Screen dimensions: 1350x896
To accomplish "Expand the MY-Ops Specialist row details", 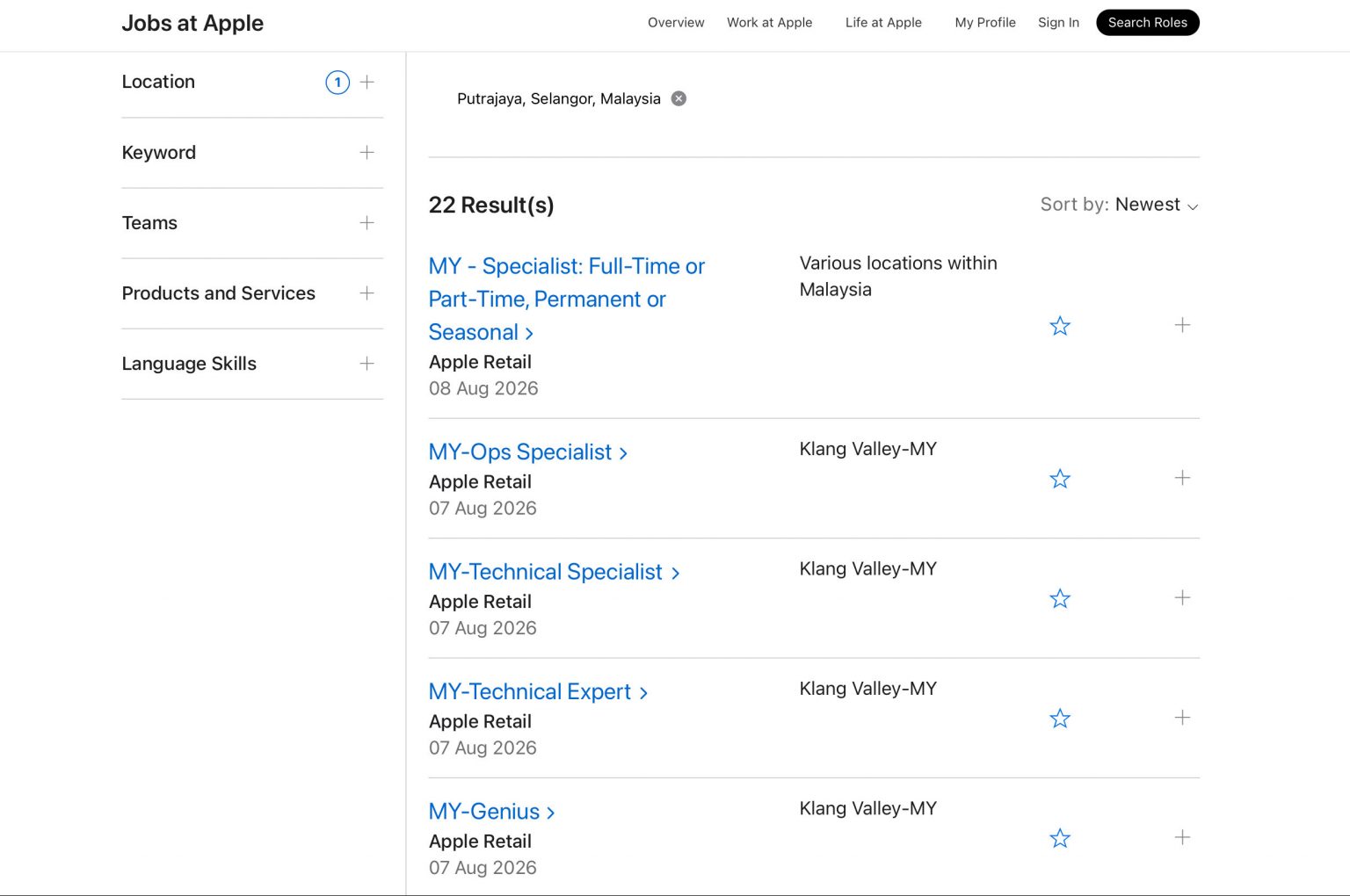I will click(x=1182, y=478).
